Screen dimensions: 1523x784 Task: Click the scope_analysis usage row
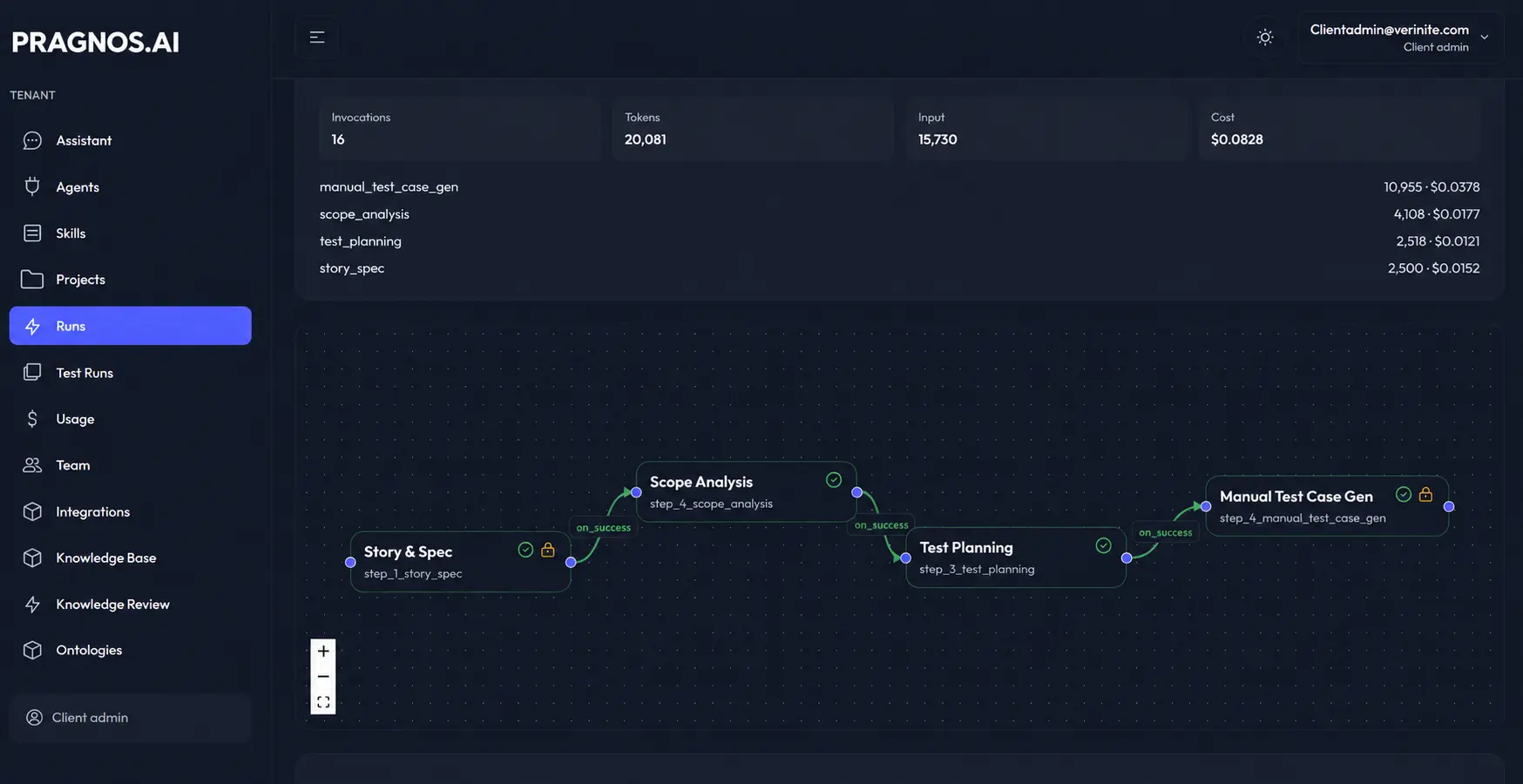coord(899,213)
